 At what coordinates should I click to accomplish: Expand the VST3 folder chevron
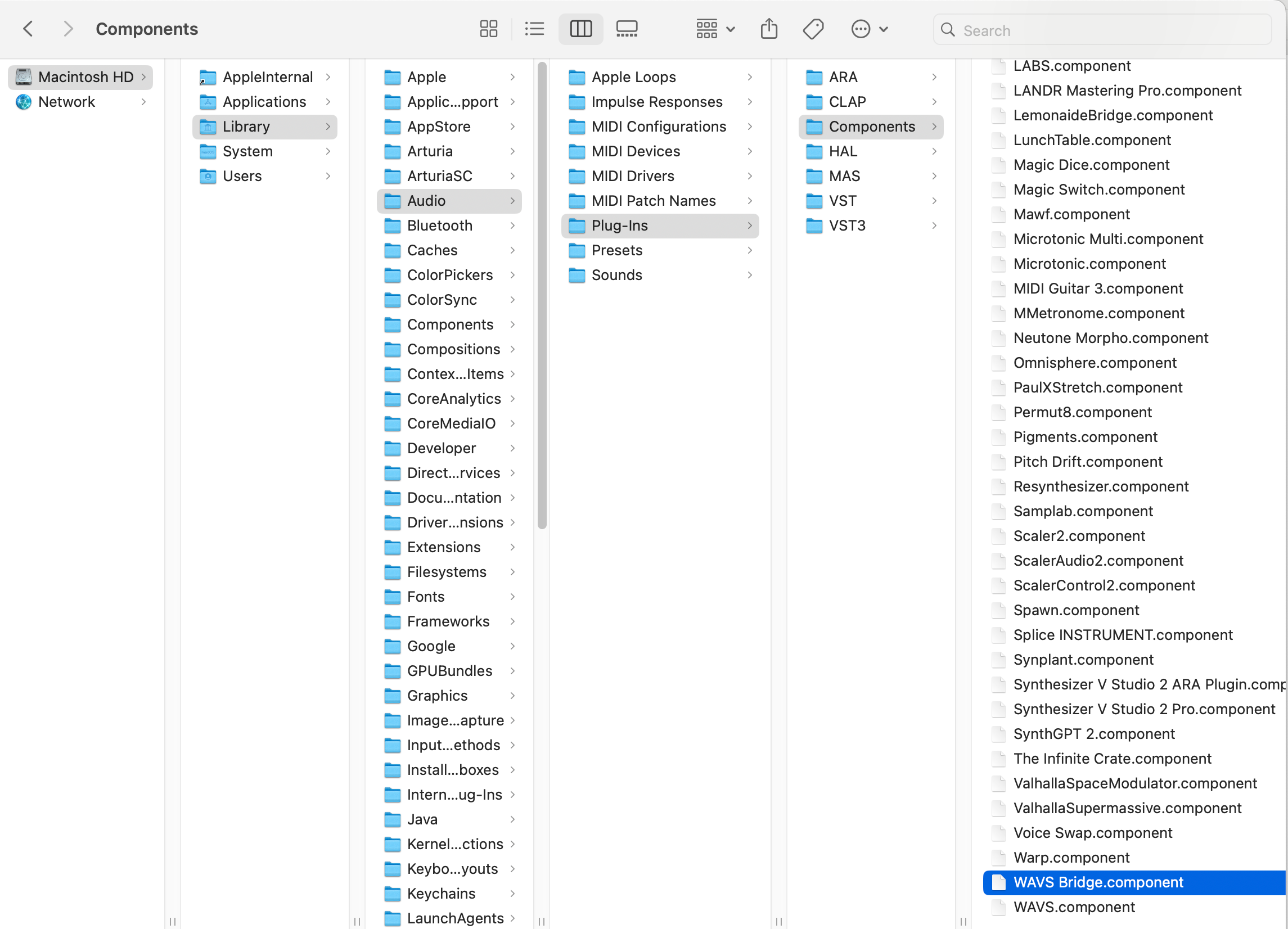pyautogui.click(x=934, y=226)
